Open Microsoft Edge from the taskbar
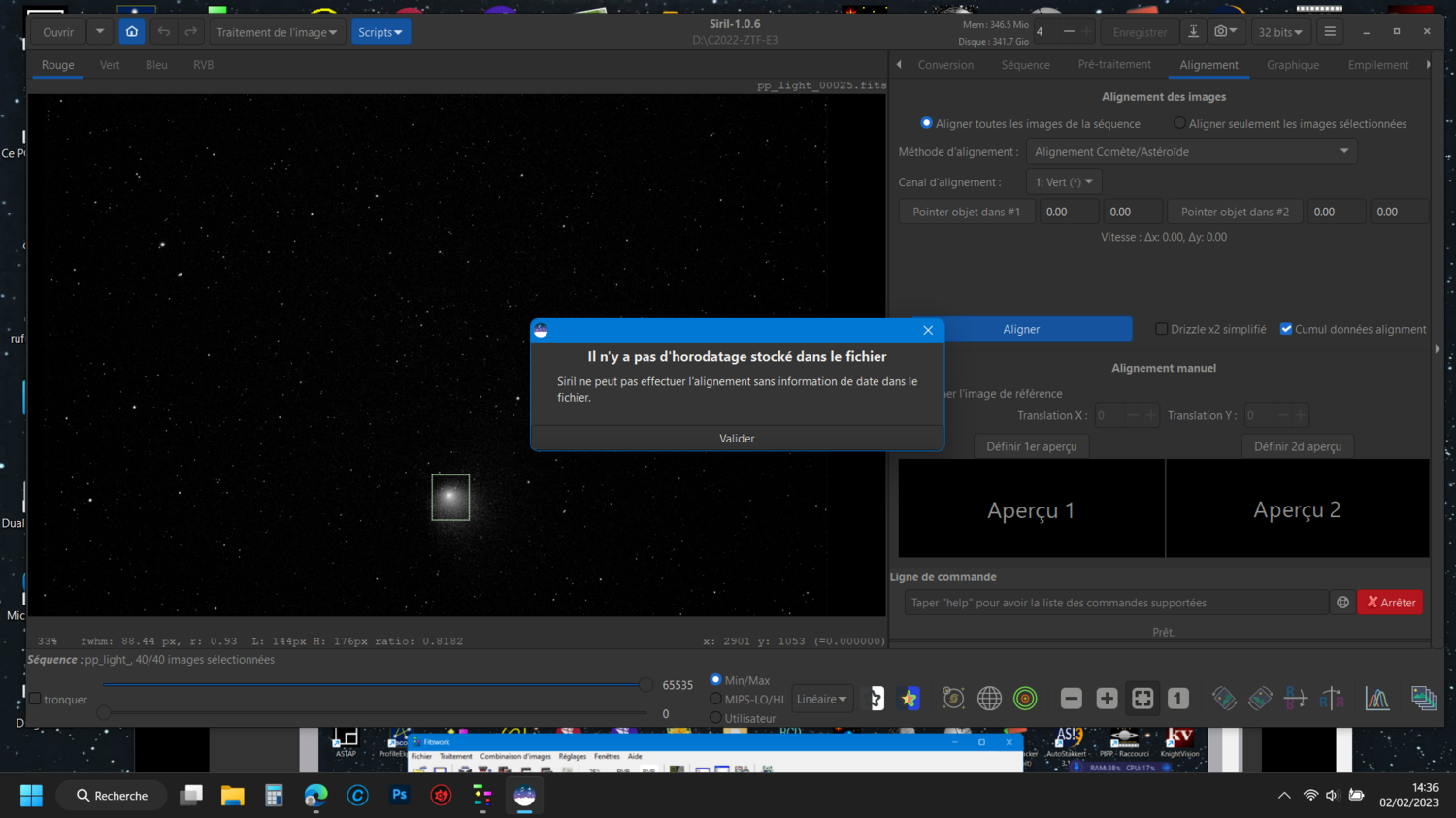Viewport: 1456px width, 818px height. click(x=315, y=796)
